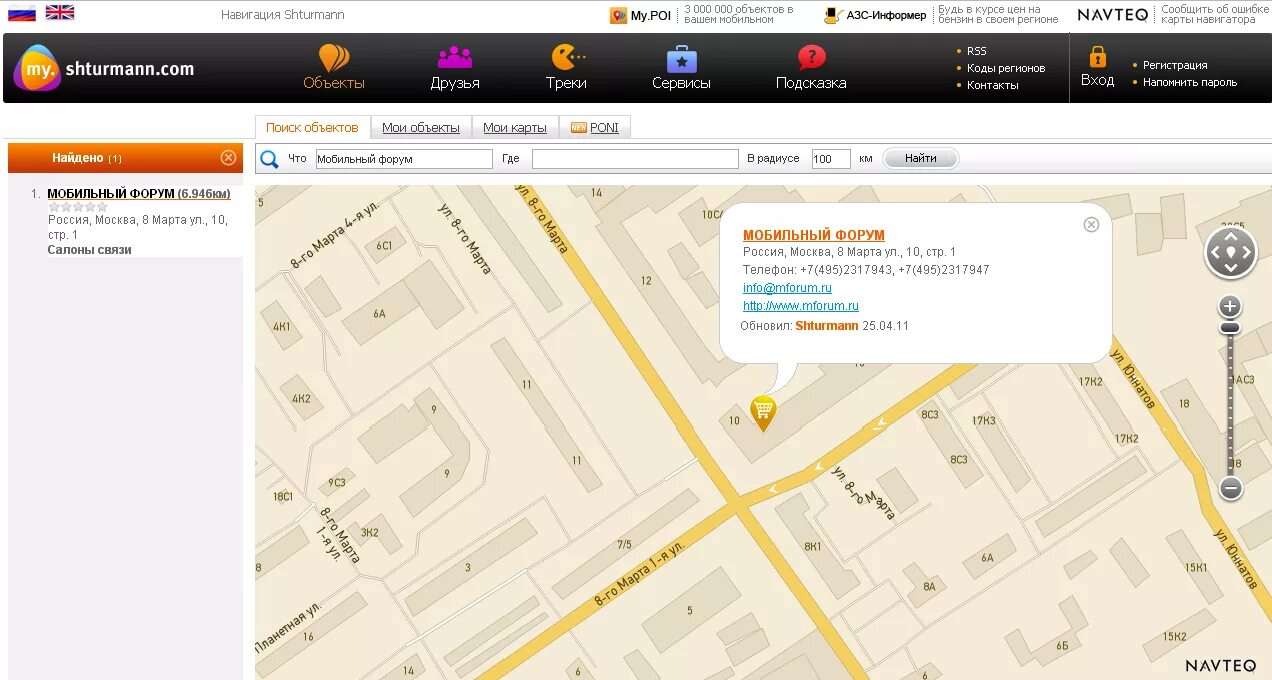Viewport: 1272px width, 680px height.
Task: Zoom out with the minus button
Action: [1231, 488]
